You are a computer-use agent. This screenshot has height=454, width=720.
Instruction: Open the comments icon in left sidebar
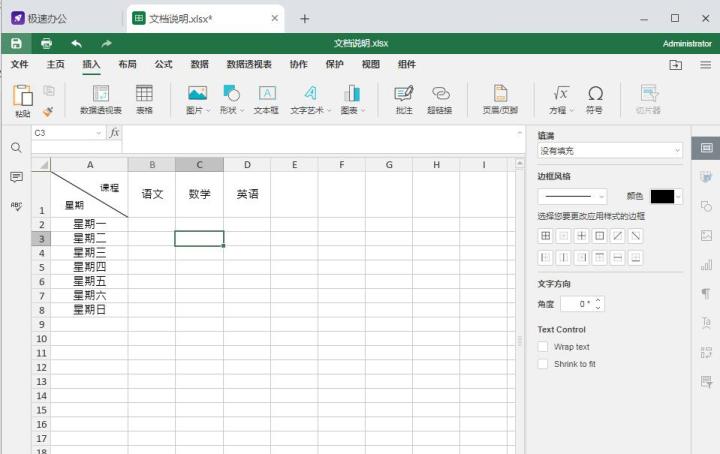coord(16,177)
